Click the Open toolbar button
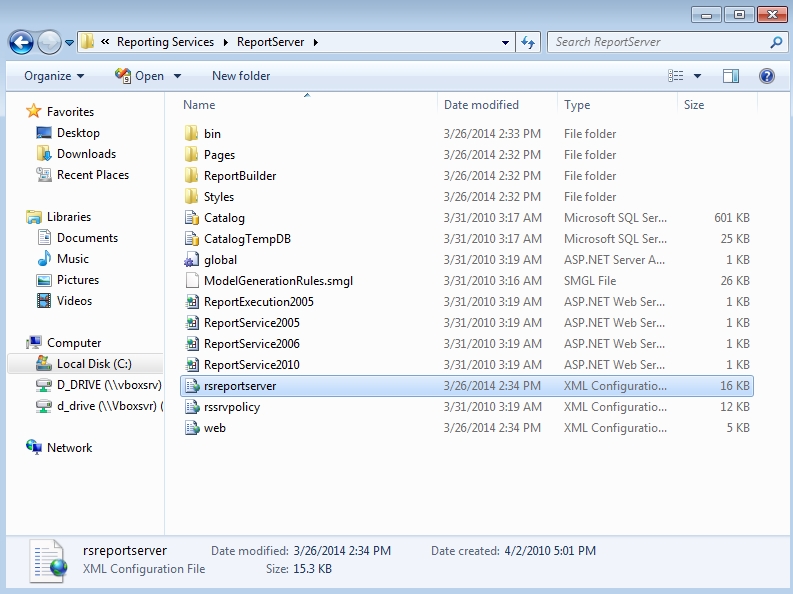 pos(139,76)
